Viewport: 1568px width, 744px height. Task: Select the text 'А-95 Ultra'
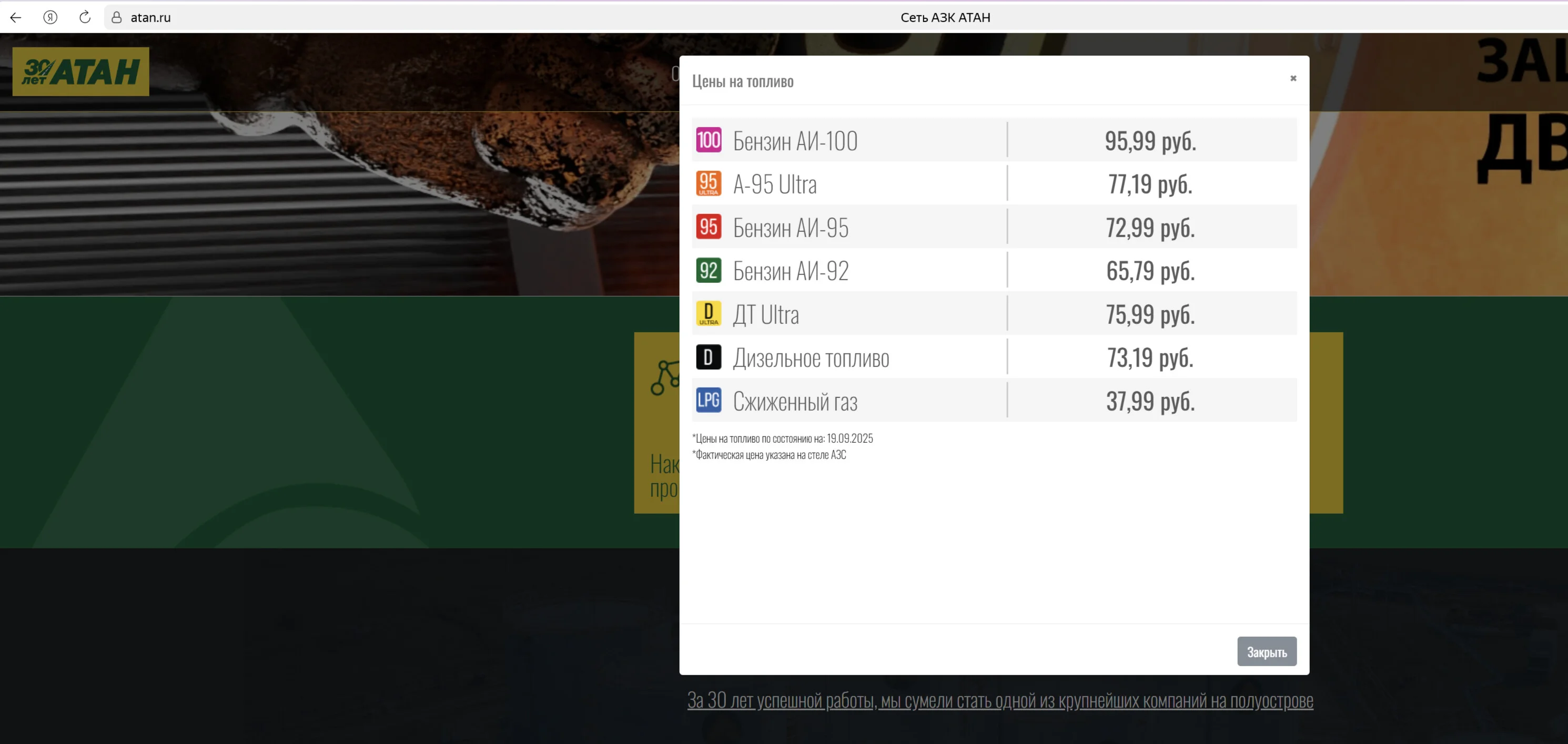[x=775, y=185]
